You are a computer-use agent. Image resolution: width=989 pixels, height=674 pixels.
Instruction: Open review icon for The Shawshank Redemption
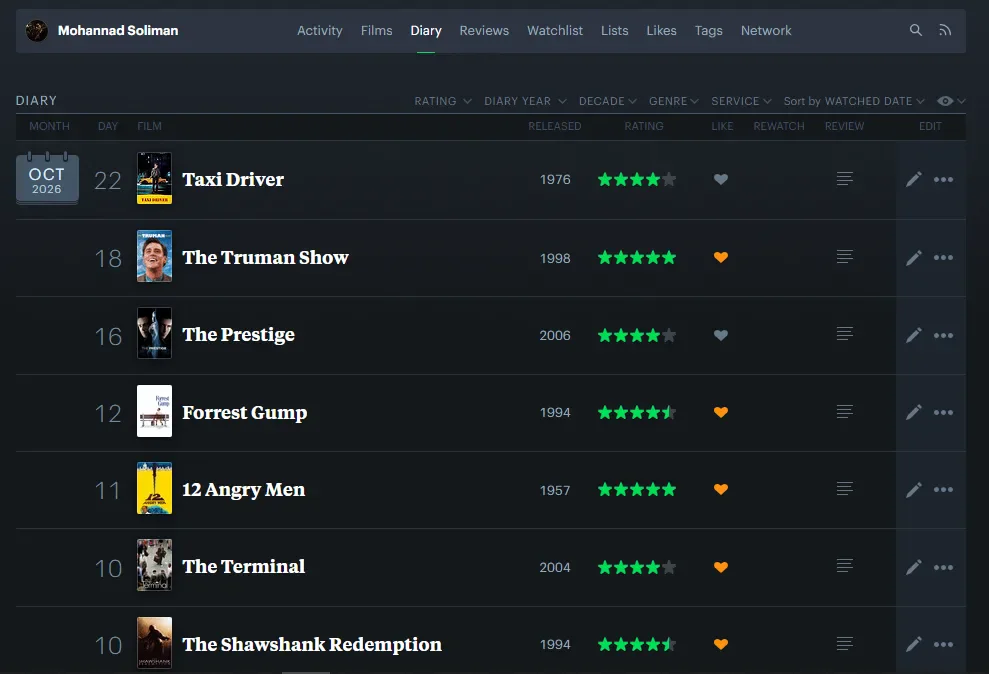click(845, 644)
